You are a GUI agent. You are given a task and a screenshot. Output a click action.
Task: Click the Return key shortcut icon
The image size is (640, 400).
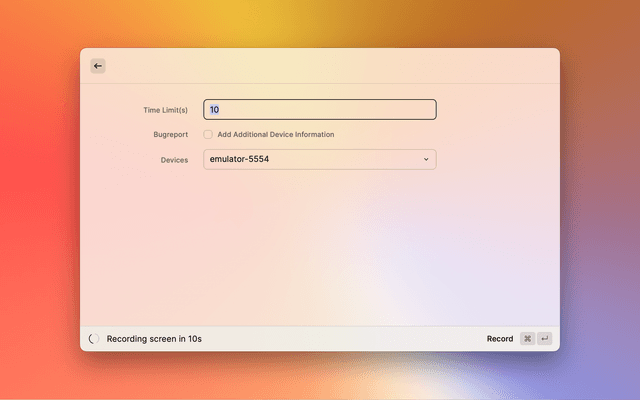[x=544, y=339]
